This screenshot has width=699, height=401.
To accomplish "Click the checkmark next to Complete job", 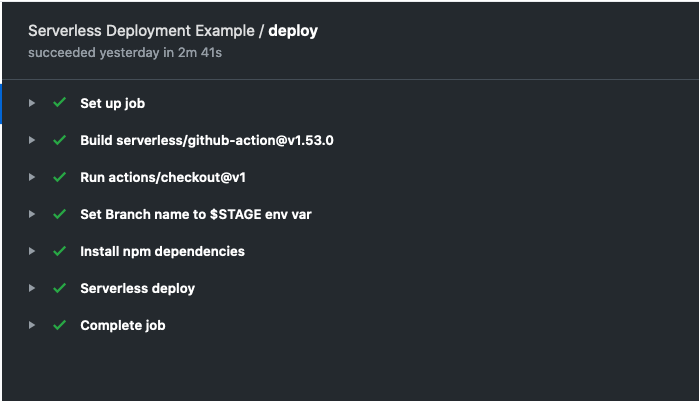I will [60, 325].
